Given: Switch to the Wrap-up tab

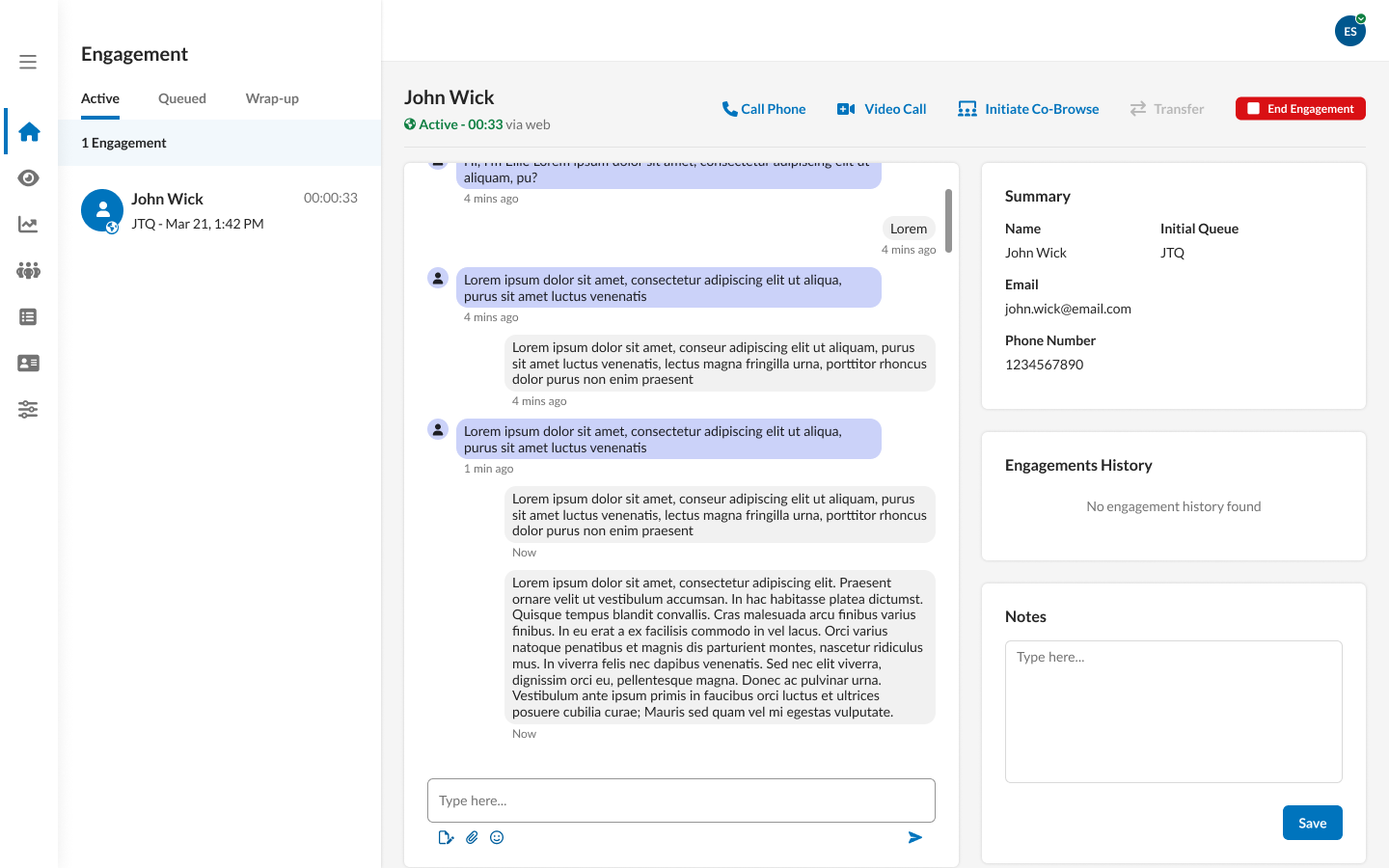Looking at the screenshot, I should [x=272, y=98].
